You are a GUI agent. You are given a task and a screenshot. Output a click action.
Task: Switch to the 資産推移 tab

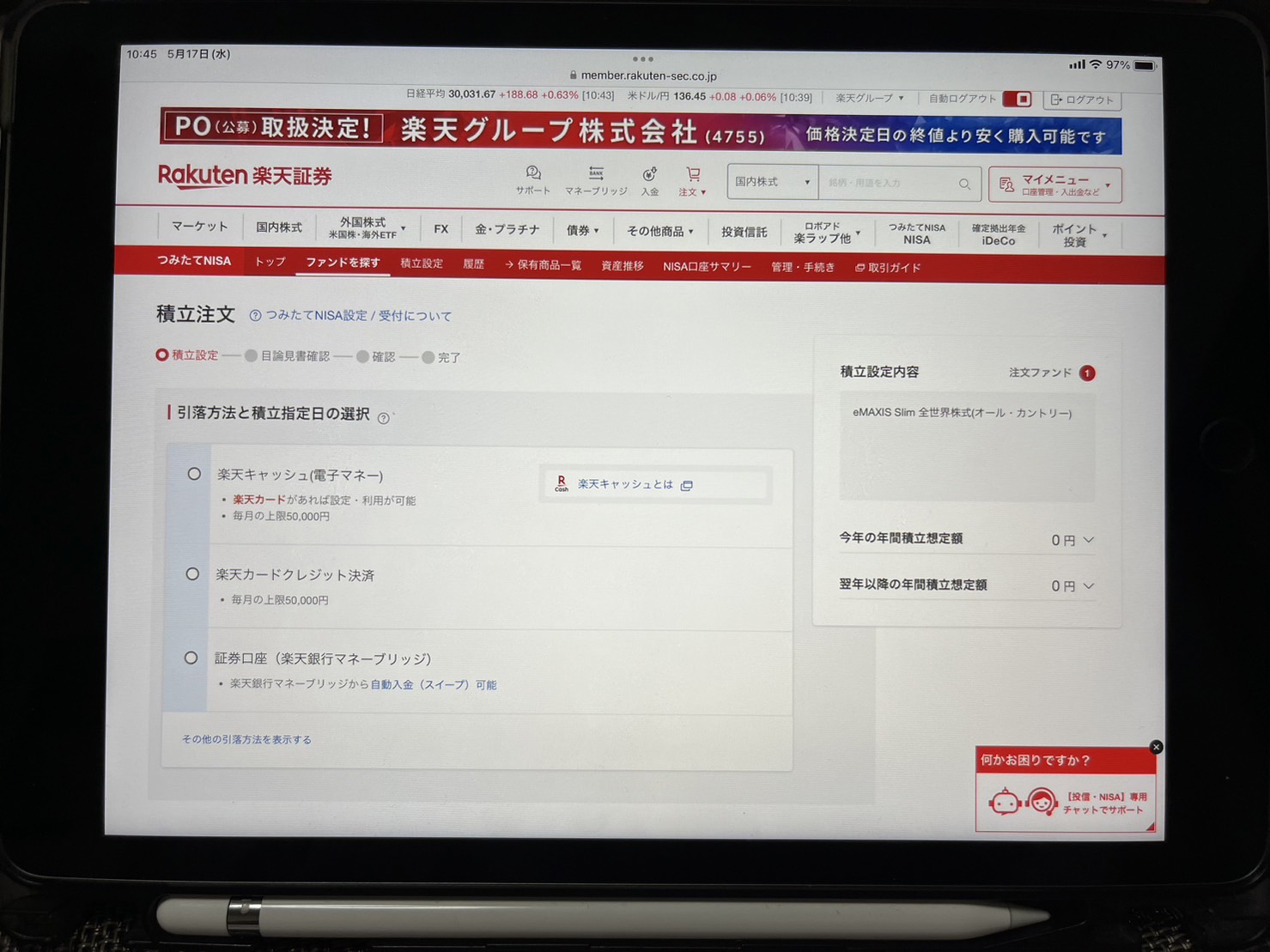(x=622, y=266)
